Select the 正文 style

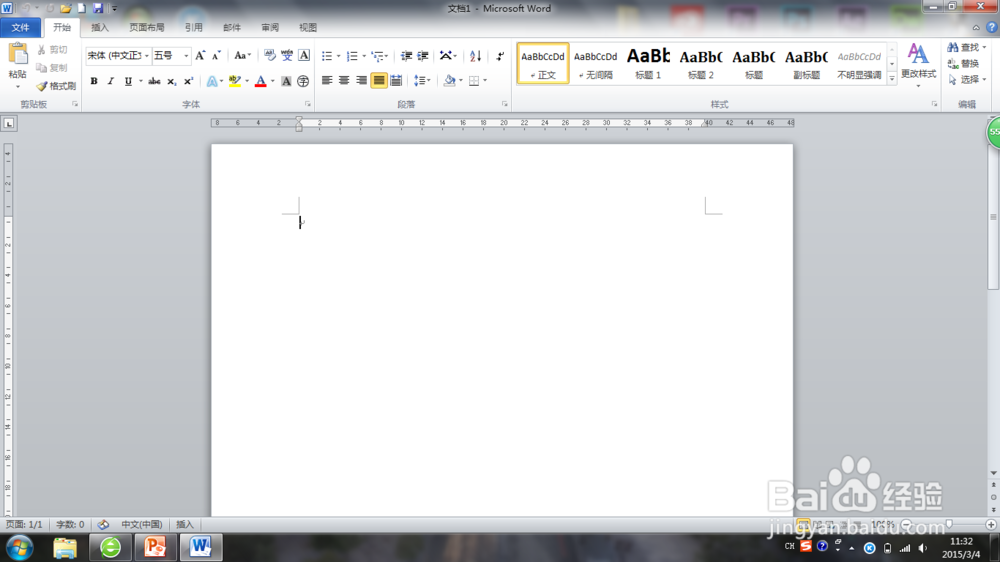pyautogui.click(x=543, y=64)
